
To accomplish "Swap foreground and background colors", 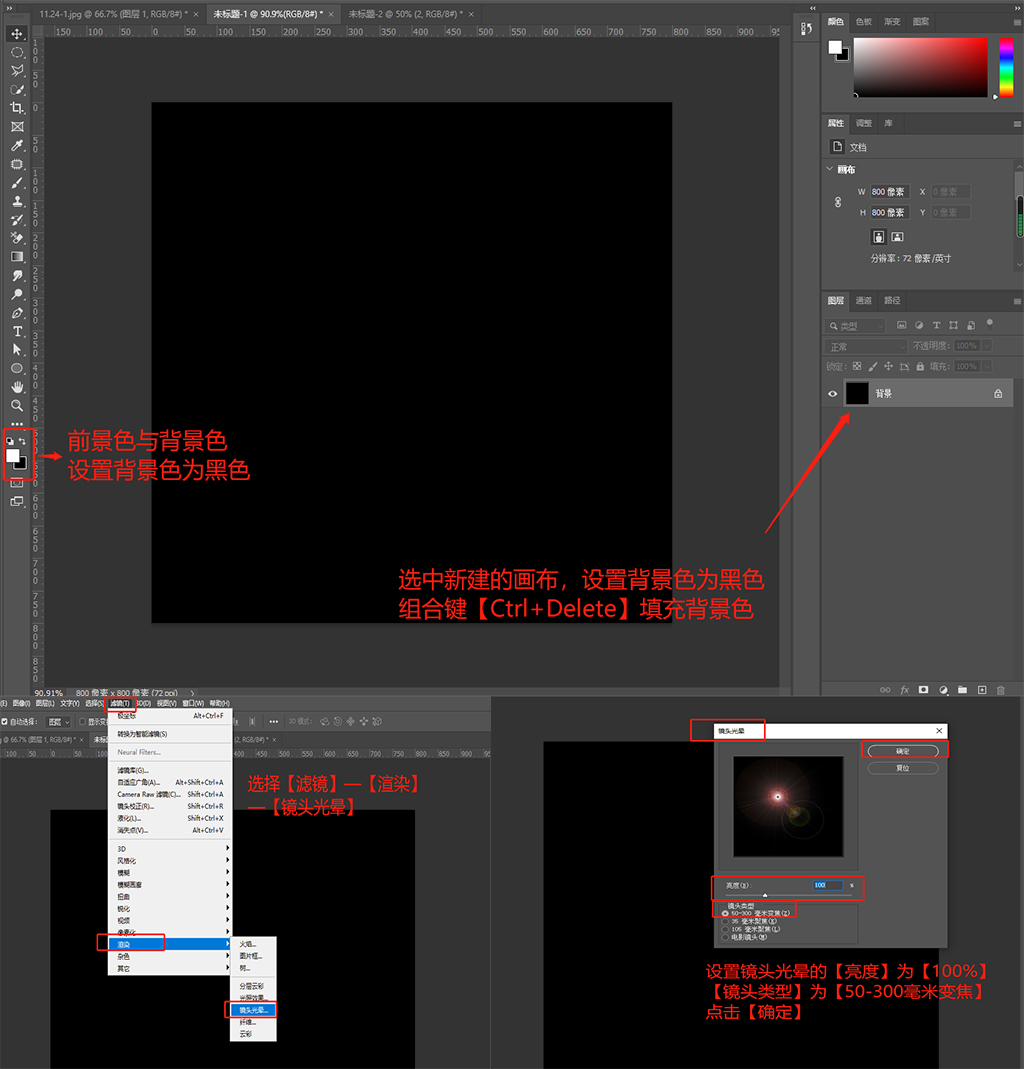I will [x=22, y=441].
